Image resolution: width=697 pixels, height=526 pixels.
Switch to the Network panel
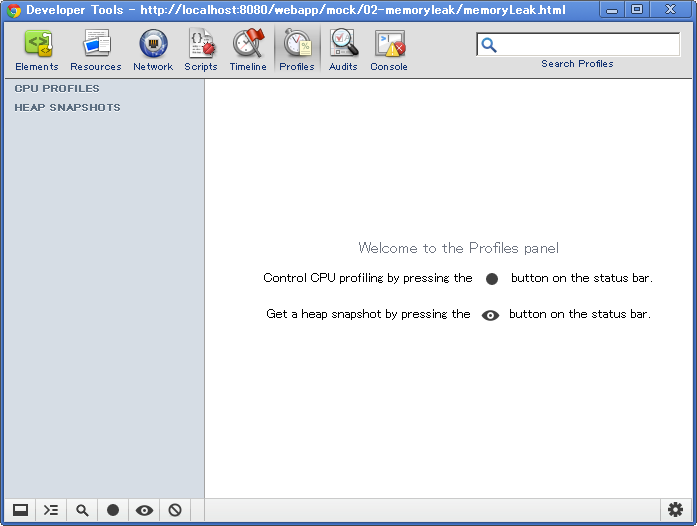[153, 50]
